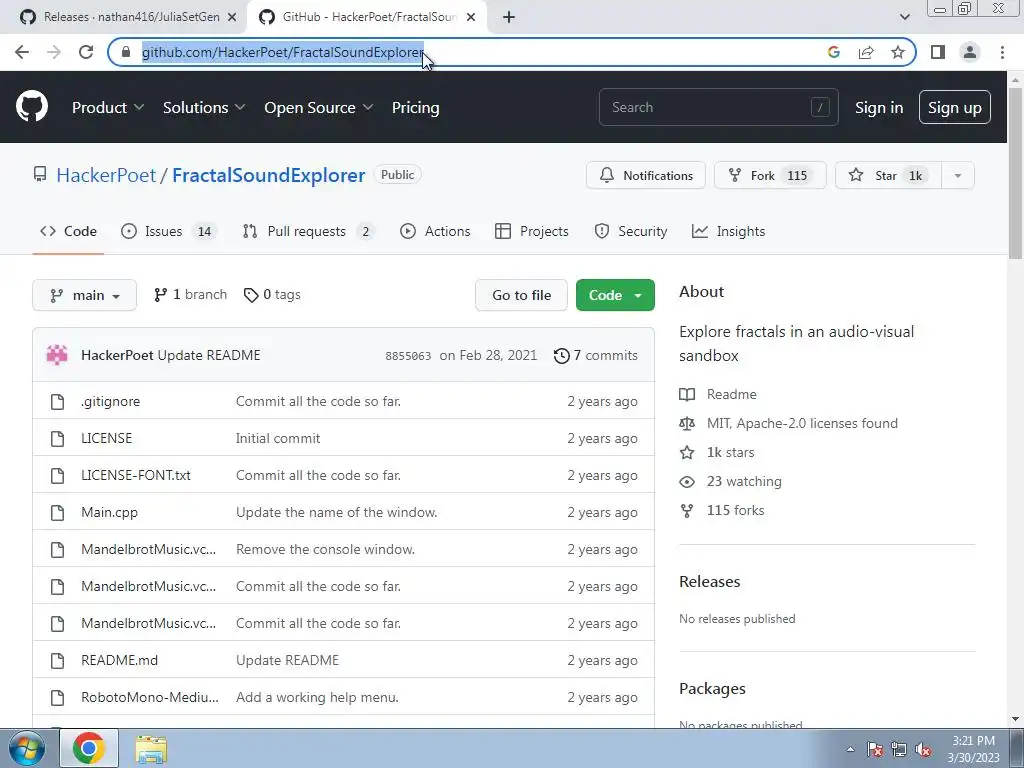The image size is (1024, 768).
Task: Click the Google icon in the address bar
Action: (833, 52)
